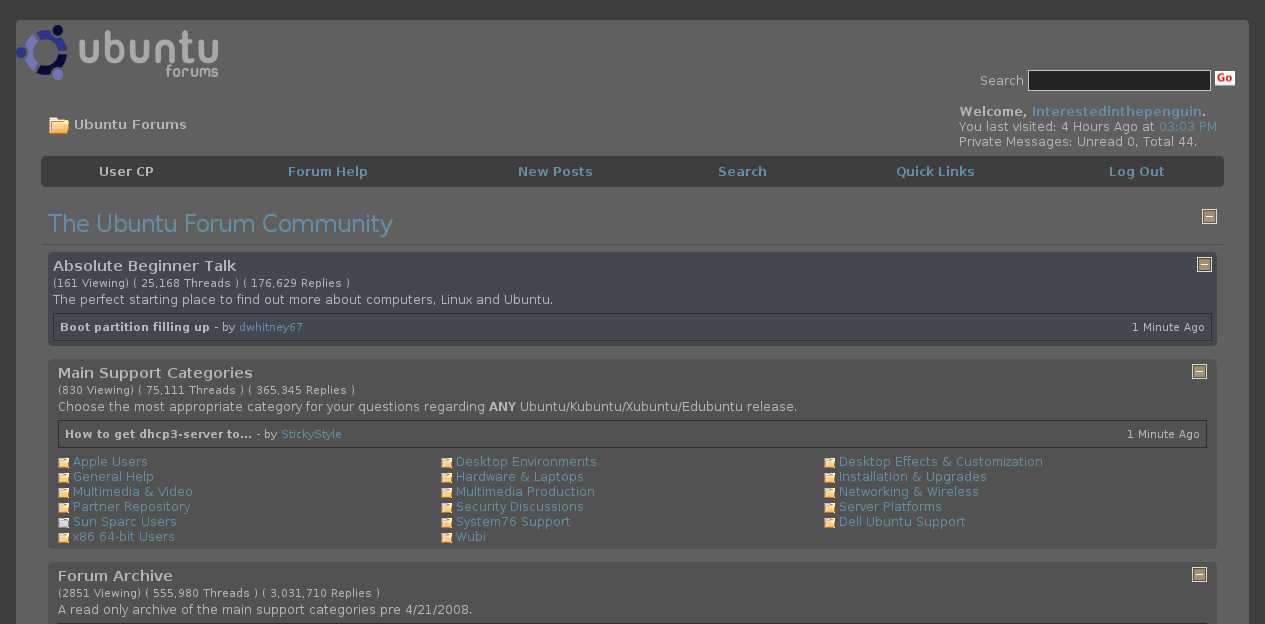The width and height of the screenshot is (1265, 624).
Task: Click the icon next to System76 Support
Action: click(447, 523)
